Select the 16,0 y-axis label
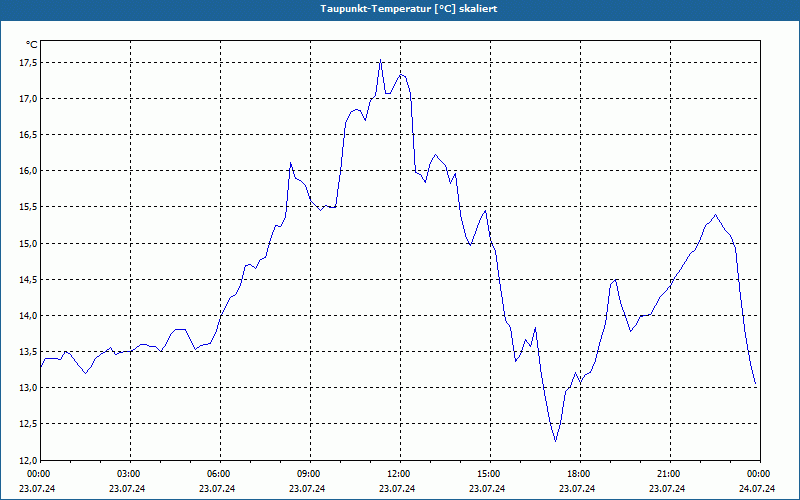 (28, 171)
